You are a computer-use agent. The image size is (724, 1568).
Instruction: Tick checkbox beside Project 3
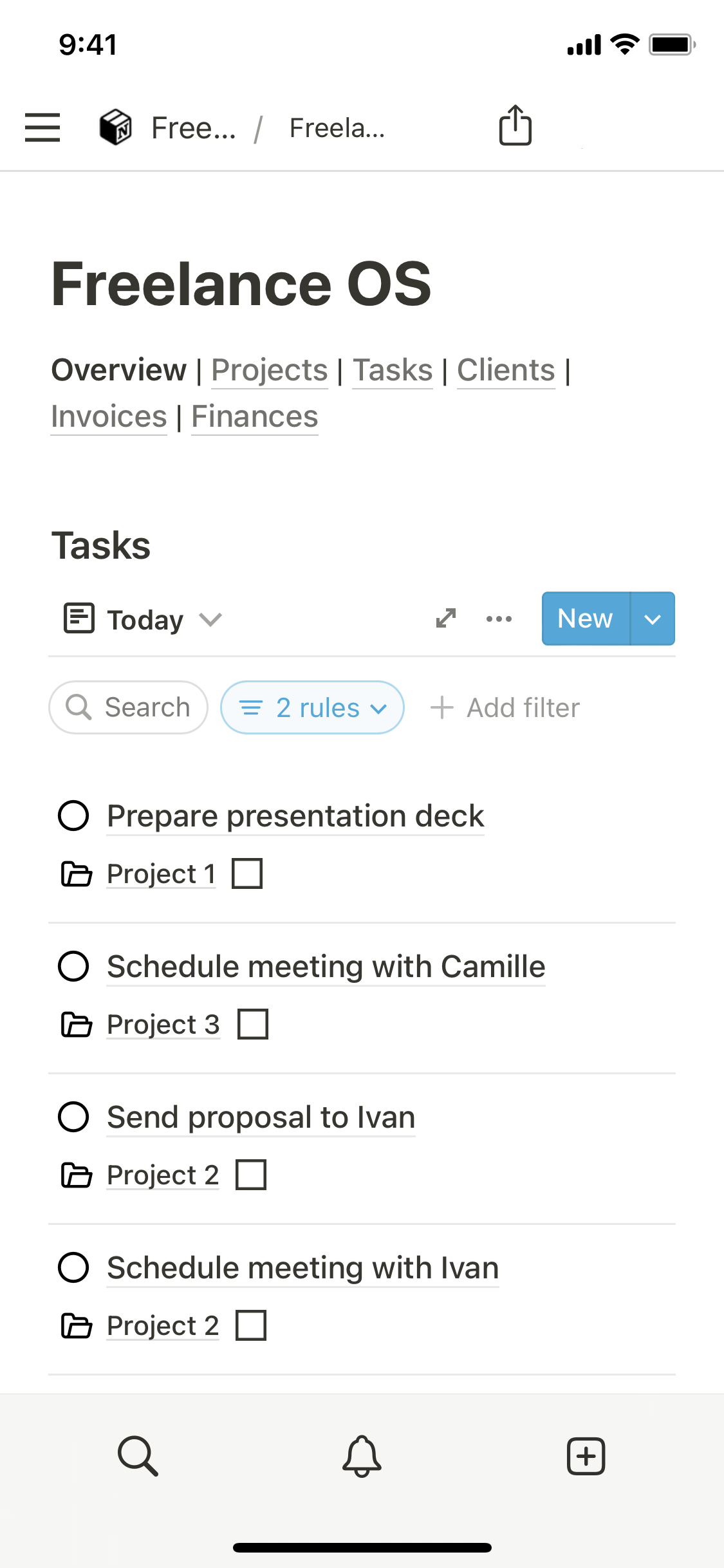coord(253,1024)
